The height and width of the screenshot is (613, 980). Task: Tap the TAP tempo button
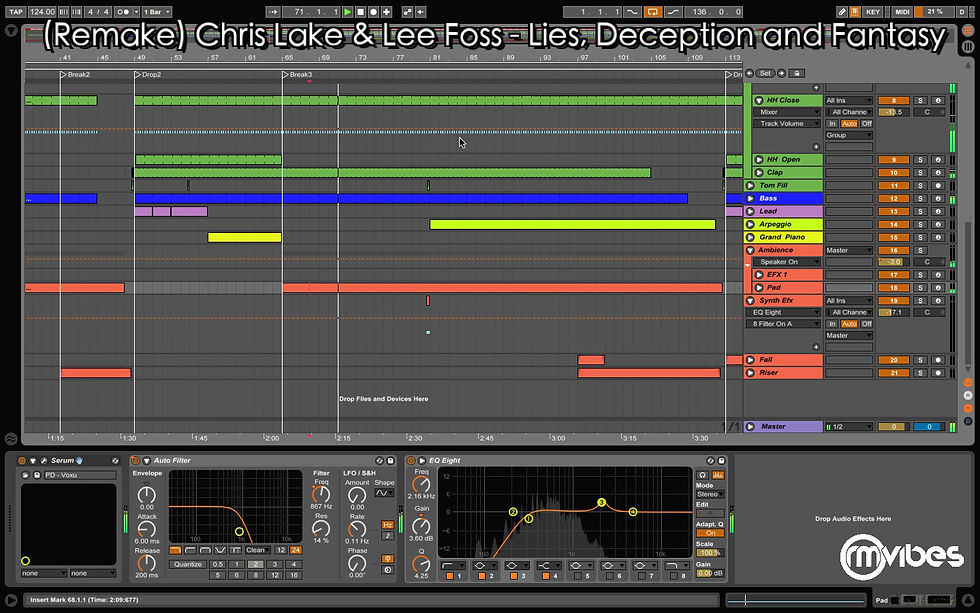(x=16, y=11)
